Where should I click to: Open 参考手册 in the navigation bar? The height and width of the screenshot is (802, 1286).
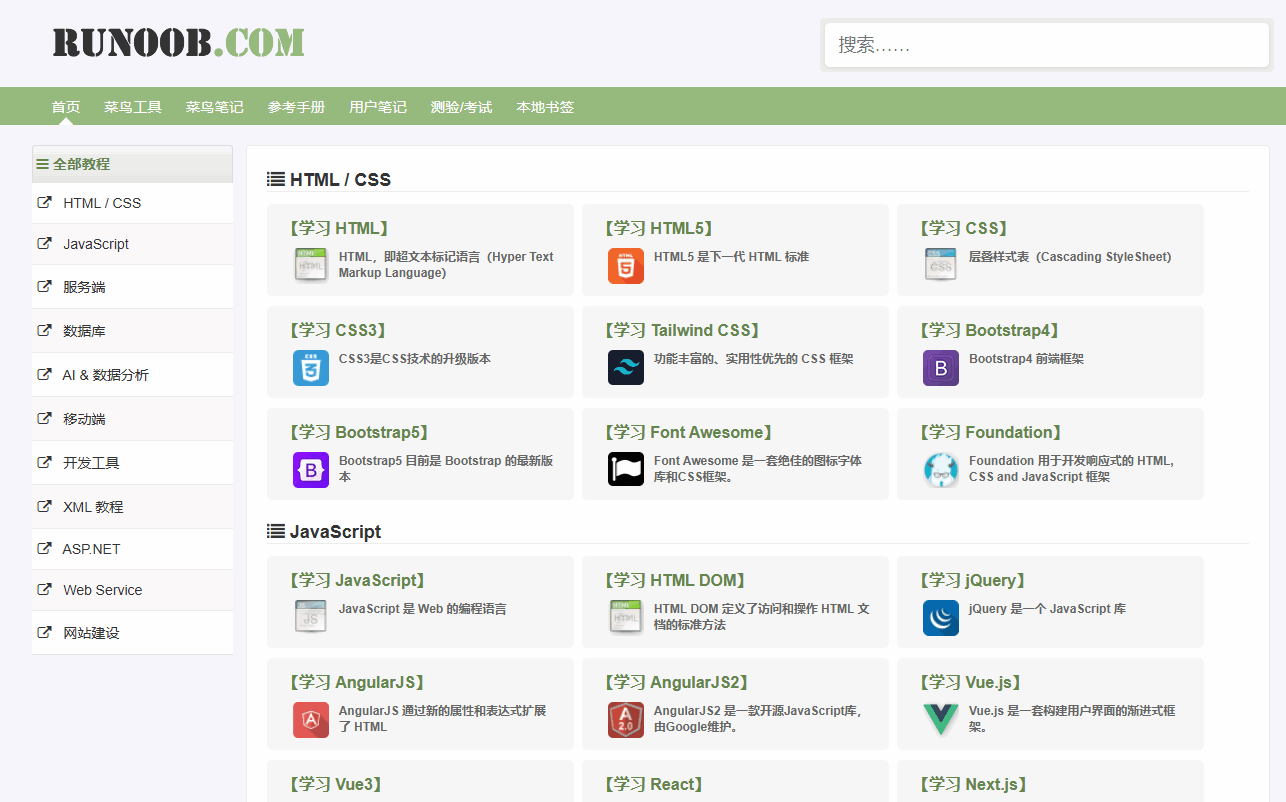click(x=296, y=107)
